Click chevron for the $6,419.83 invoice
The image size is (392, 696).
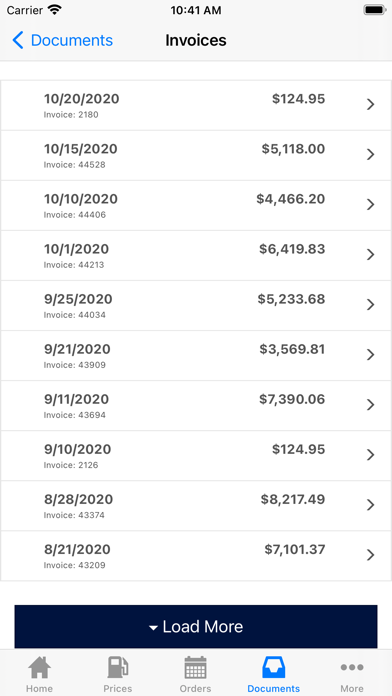[x=370, y=255]
